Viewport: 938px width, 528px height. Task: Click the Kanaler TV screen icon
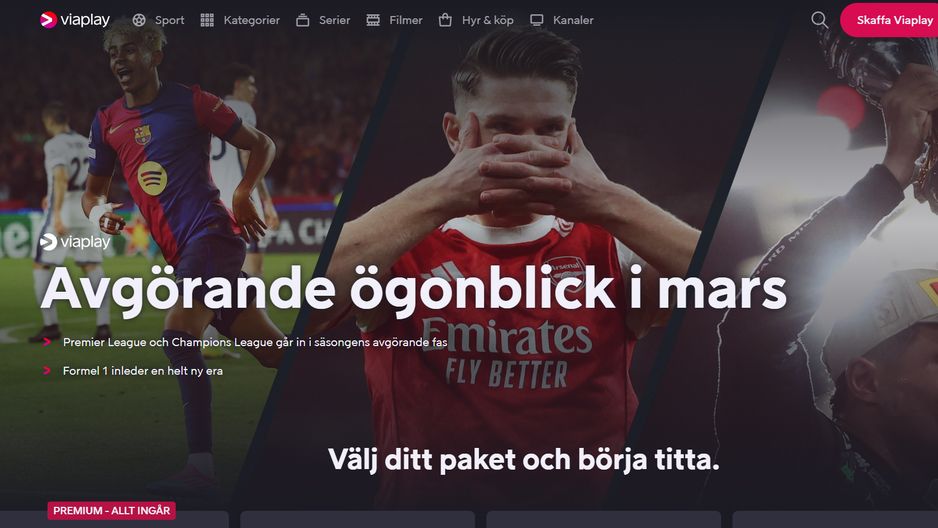[537, 20]
